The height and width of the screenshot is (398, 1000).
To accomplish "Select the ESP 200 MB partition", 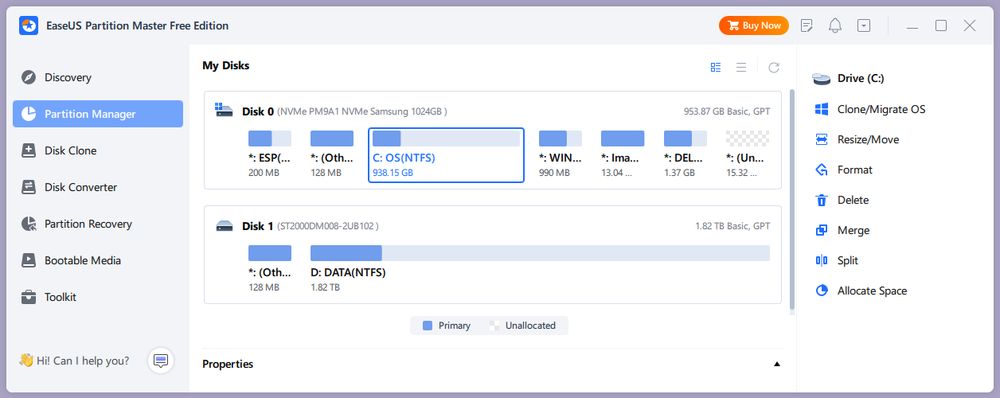I will (x=270, y=154).
